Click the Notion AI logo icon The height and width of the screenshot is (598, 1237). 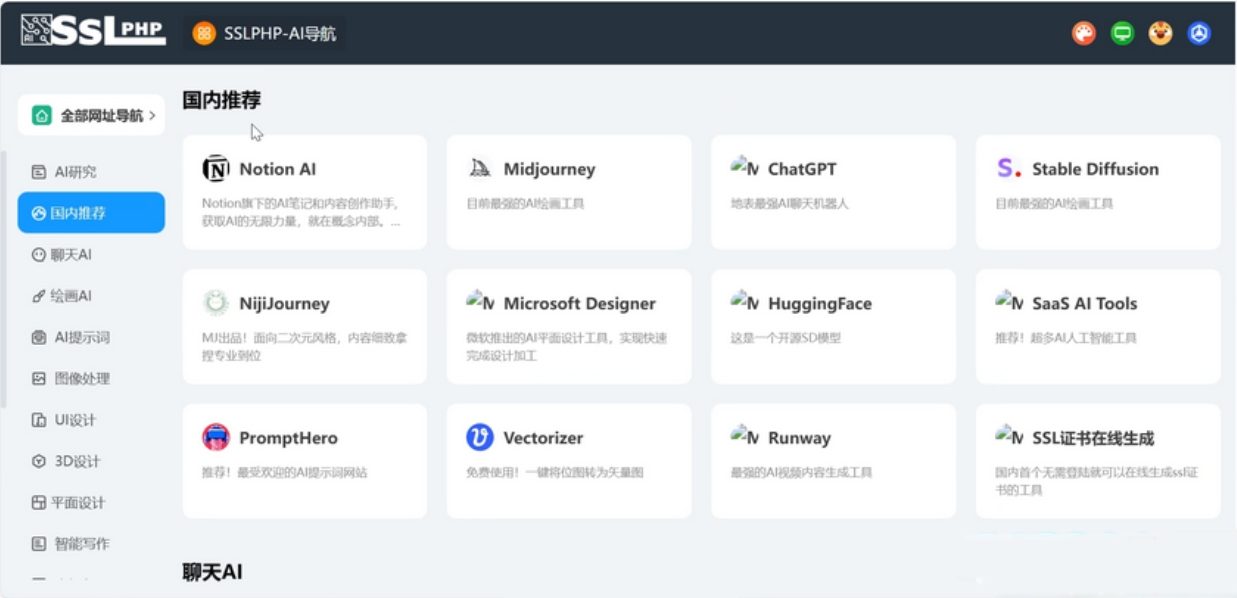pyautogui.click(x=216, y=169)
